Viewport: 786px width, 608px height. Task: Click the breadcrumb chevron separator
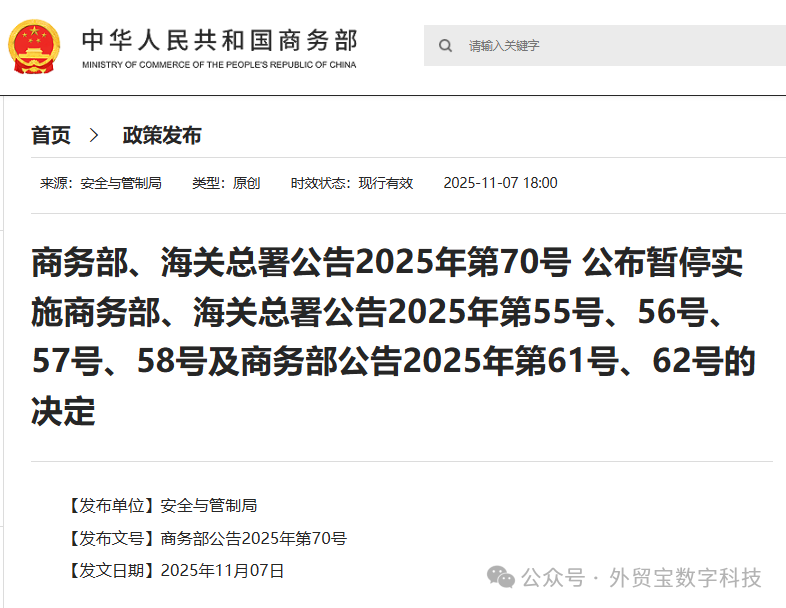pyautogui.click(x=94, y=135)
